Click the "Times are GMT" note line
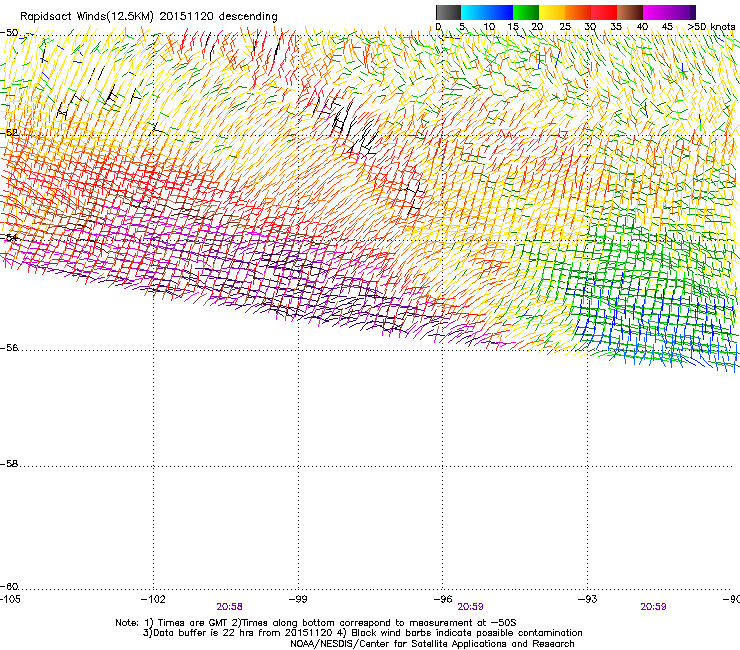Viewport: 740px width, 650px height. coord(316,623)
